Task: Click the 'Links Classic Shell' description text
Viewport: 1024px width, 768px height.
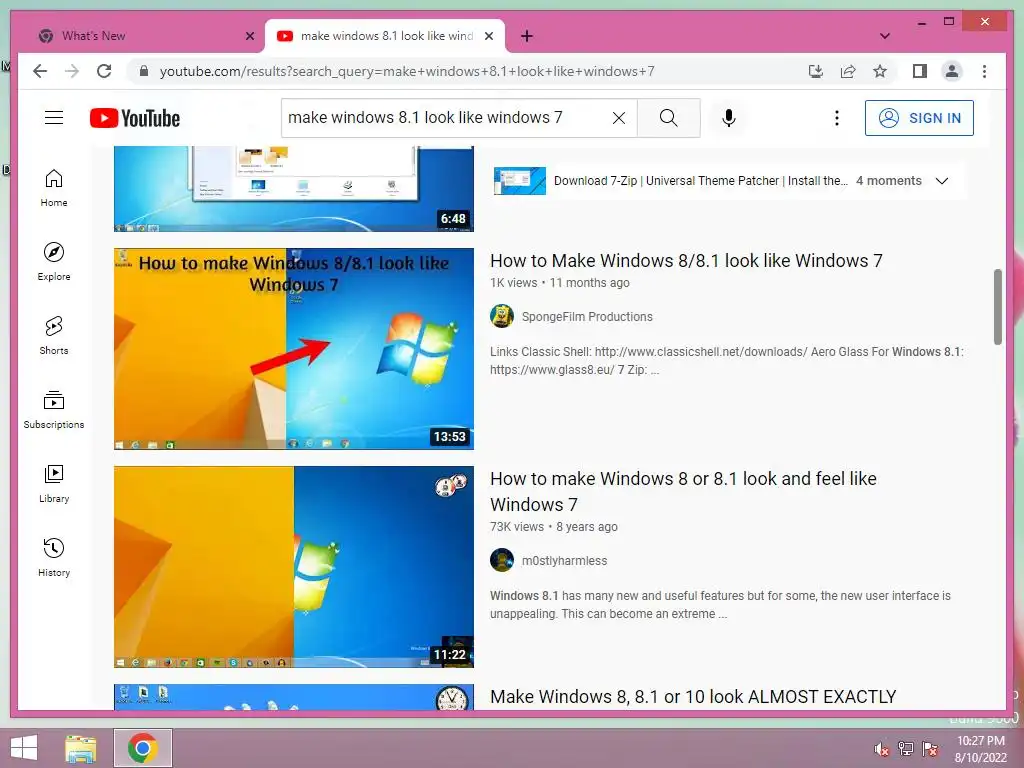Action: click(x=727, y=360)
